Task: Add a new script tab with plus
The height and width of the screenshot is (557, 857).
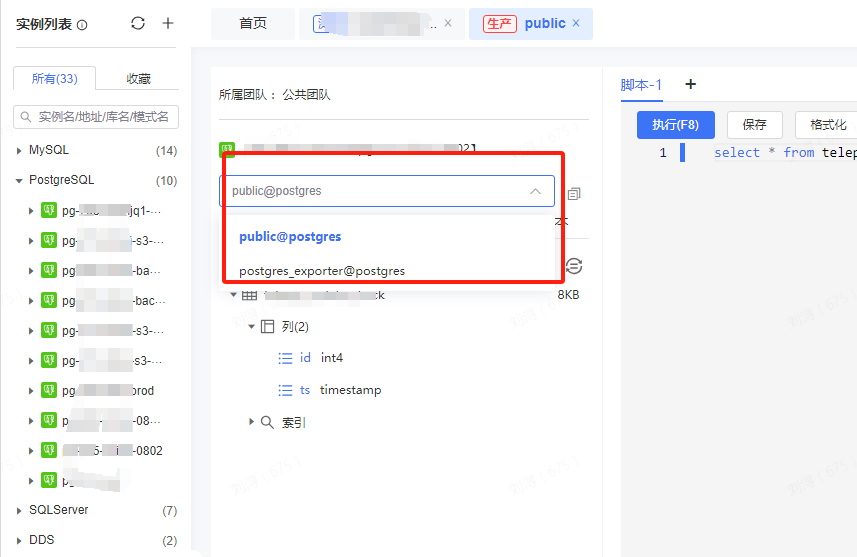Action: coord(691,84)
